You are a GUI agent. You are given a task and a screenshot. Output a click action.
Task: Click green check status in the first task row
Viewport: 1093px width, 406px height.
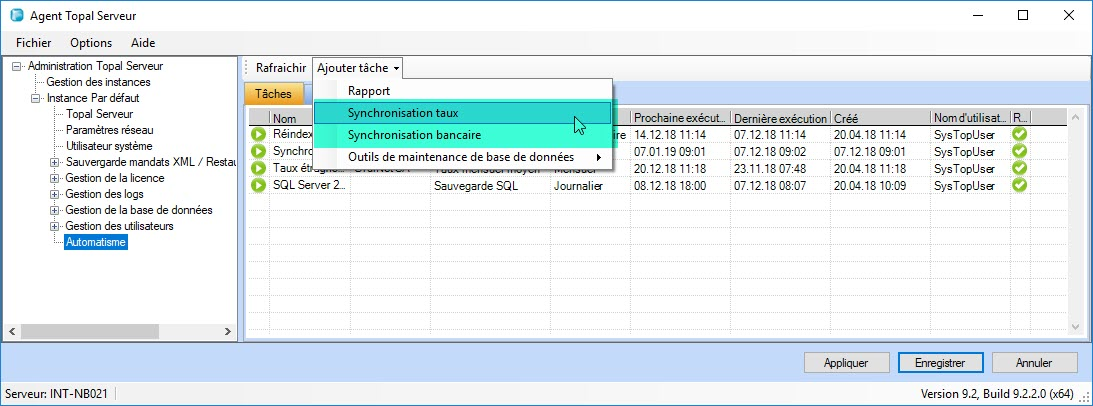tap(1019, 135)
